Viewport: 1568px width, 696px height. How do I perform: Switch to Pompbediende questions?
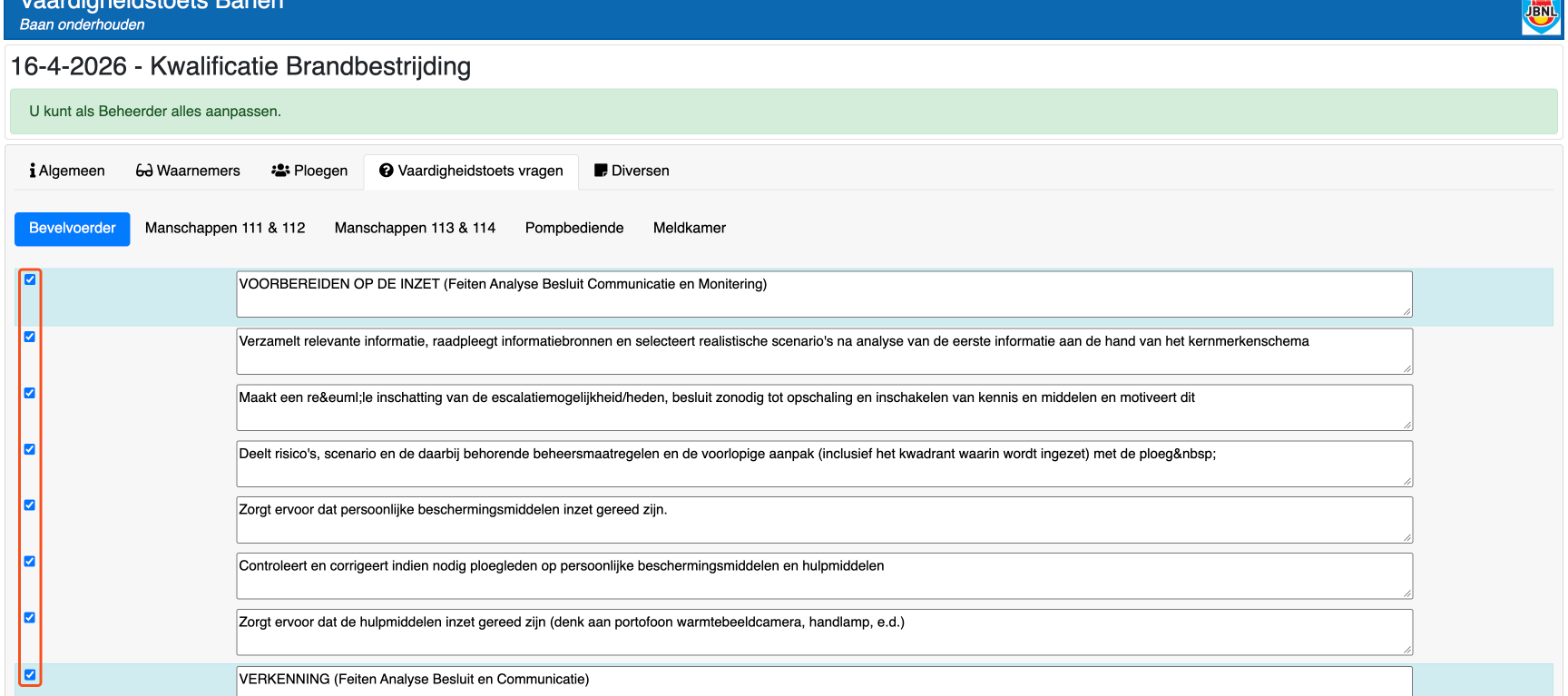(x=575, y=228)
